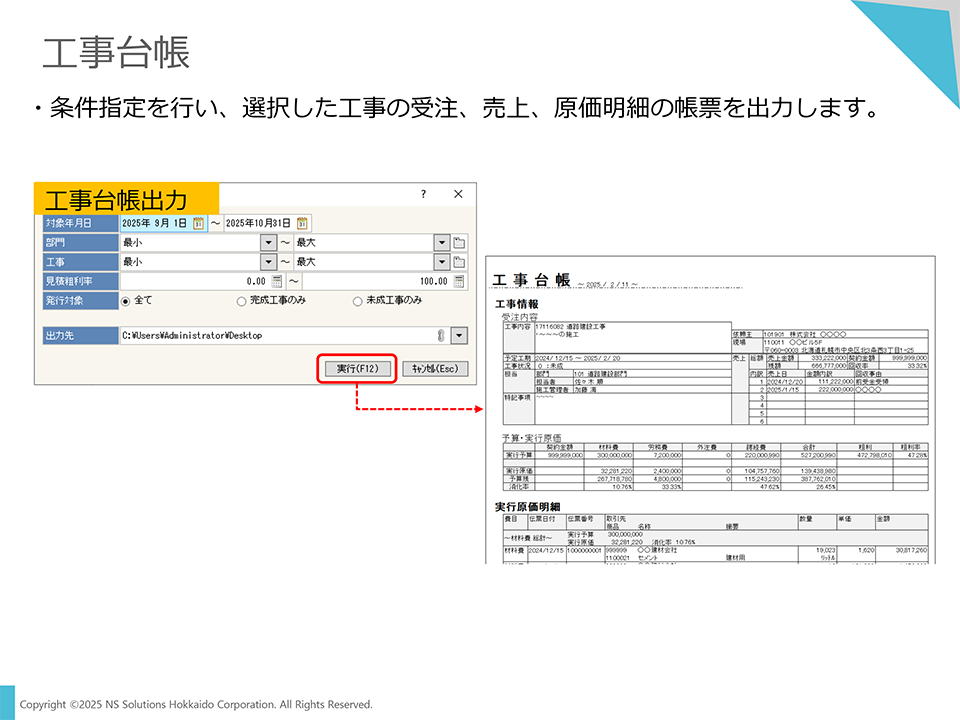Open calendar picker for start date 2025年9月1日
The width and height of the screenshot is (960, 720).
coord(198,223)
